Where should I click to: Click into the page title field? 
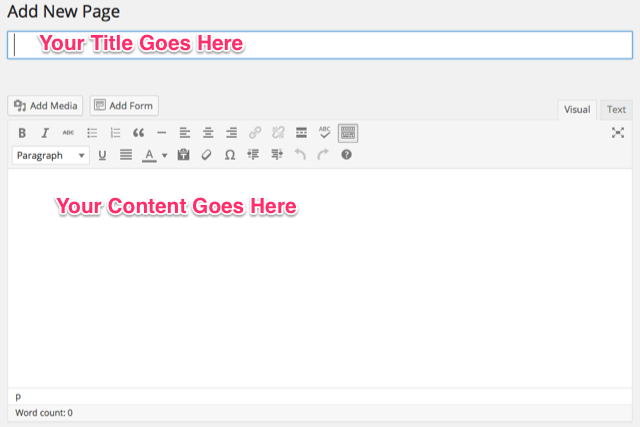320,45
